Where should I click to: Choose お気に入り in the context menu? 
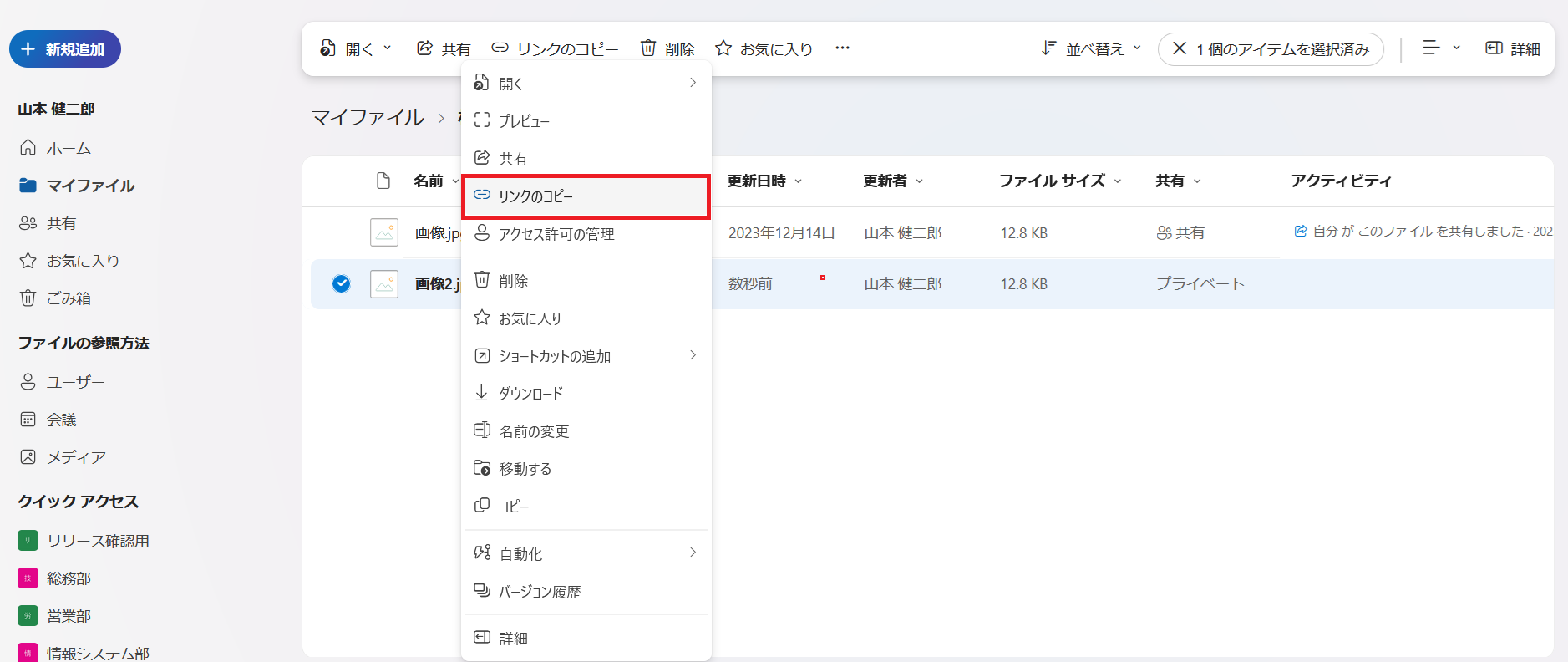(x=586, y=318)
